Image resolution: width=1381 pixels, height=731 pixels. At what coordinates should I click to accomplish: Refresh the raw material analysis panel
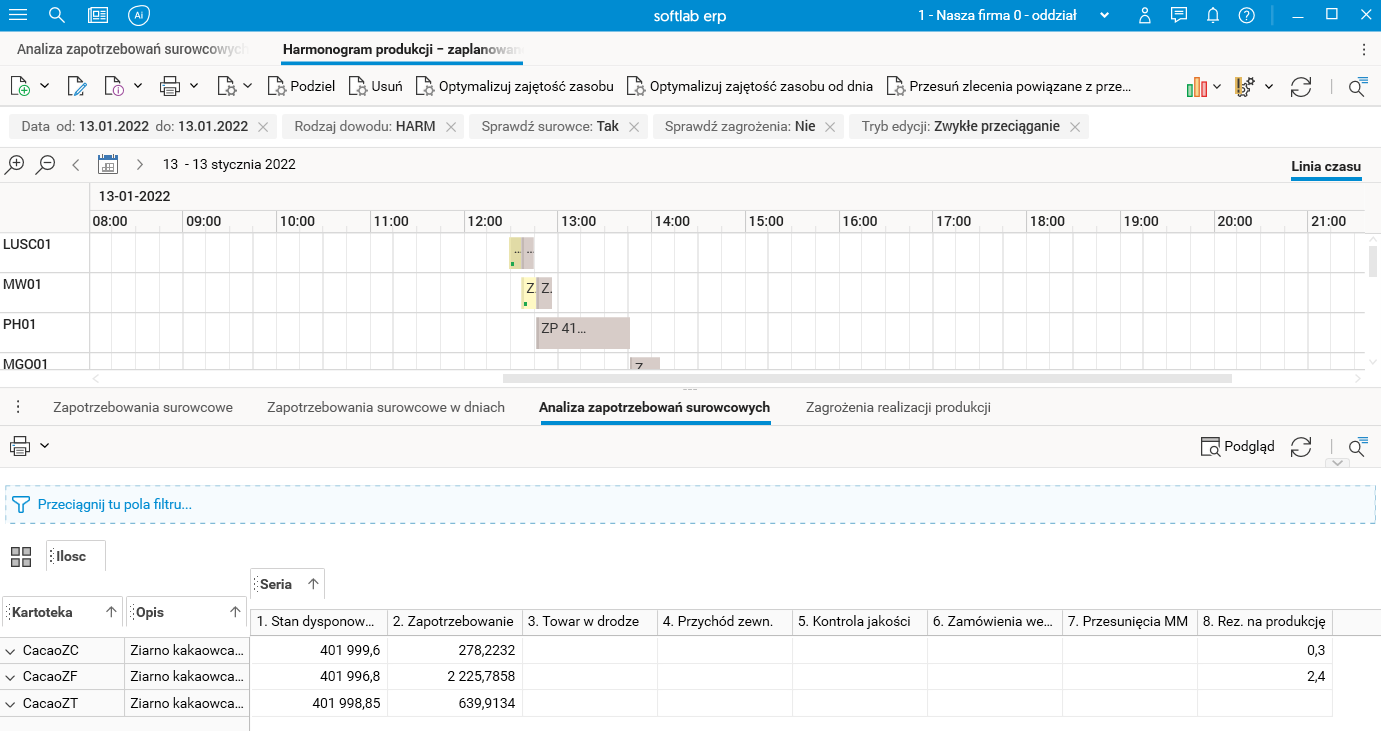1301,447
